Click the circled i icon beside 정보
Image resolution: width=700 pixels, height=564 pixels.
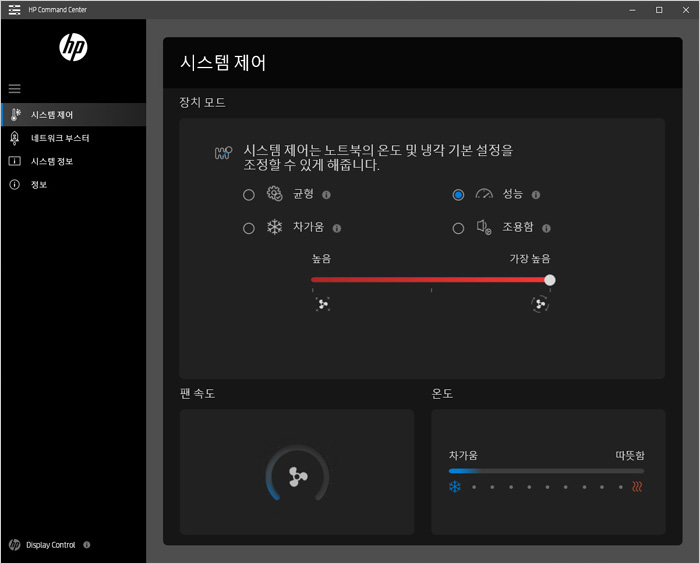click(x=15, y=184)
